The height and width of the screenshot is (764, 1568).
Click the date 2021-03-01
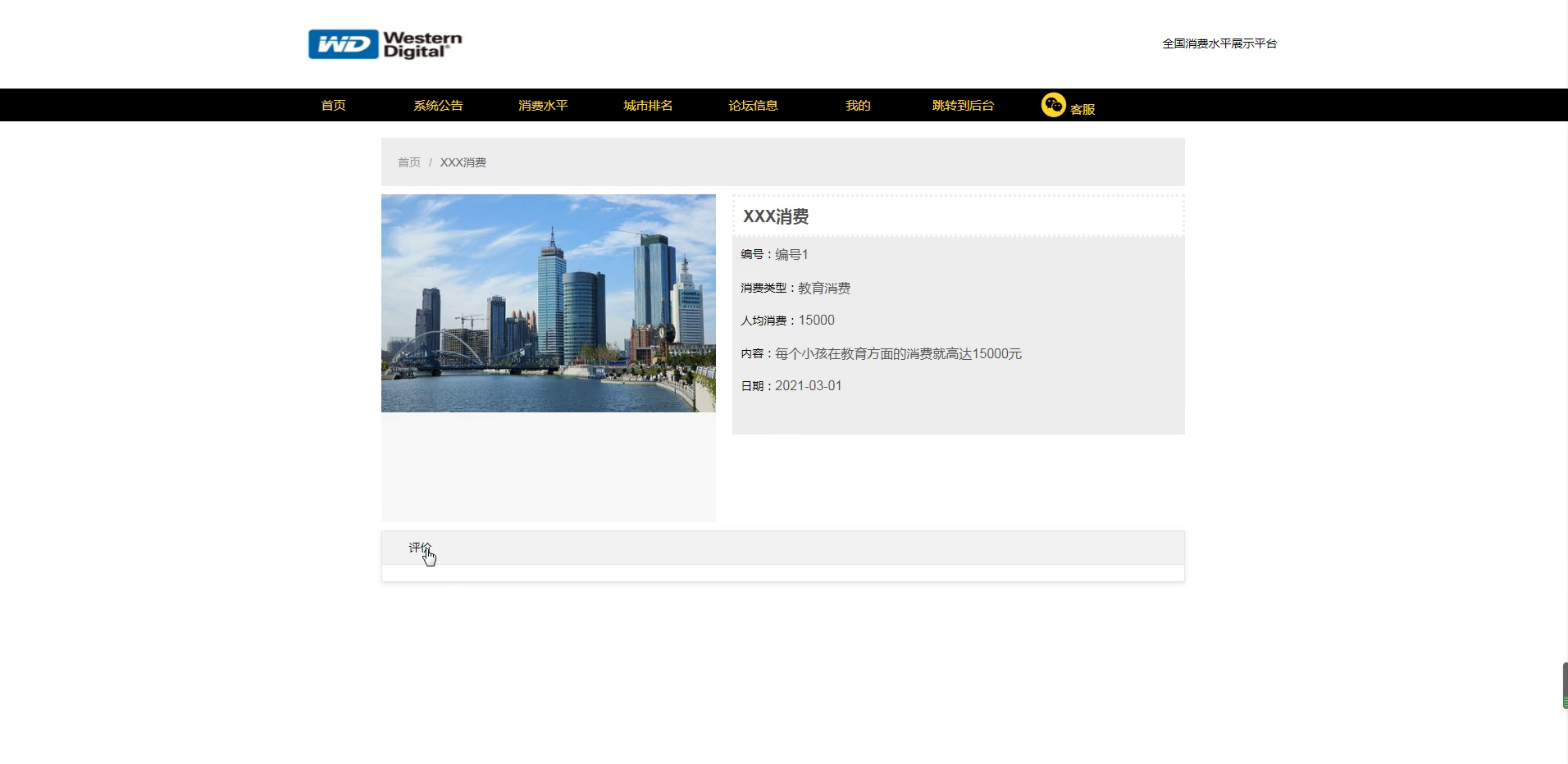pyautogui.click(x=809, y=386)
